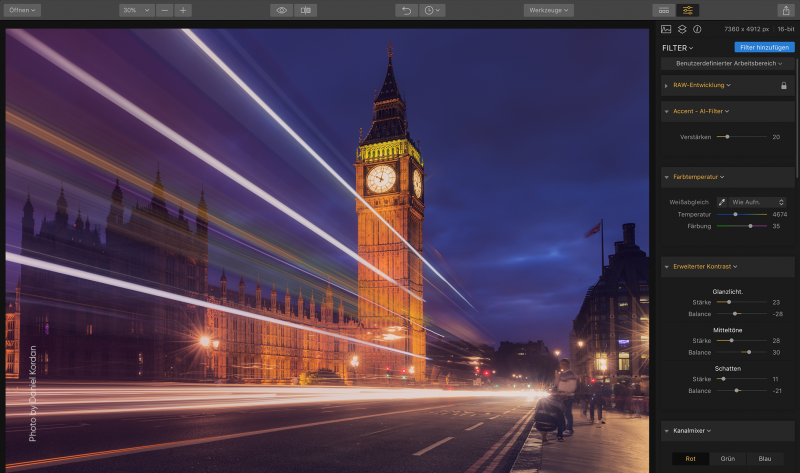Open the history clock icon
Screen dimensions: 800x473
pos(432,10)
